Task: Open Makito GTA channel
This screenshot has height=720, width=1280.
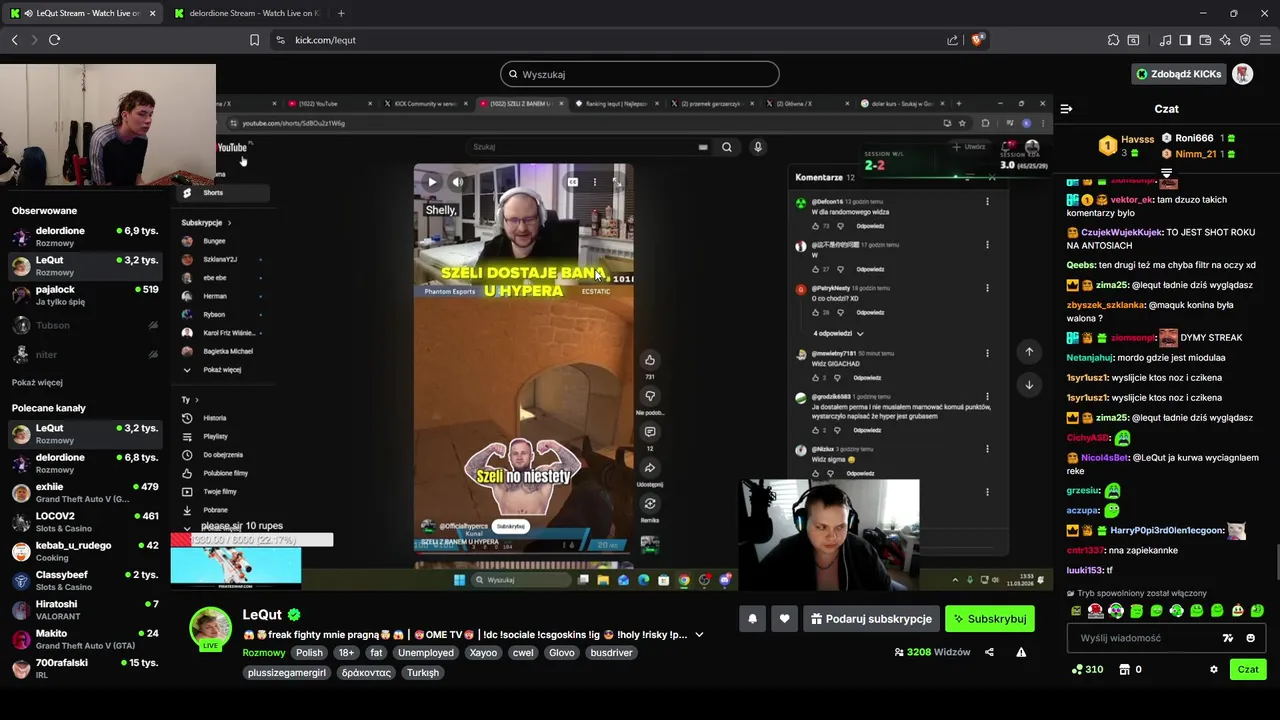Action: 85,639
